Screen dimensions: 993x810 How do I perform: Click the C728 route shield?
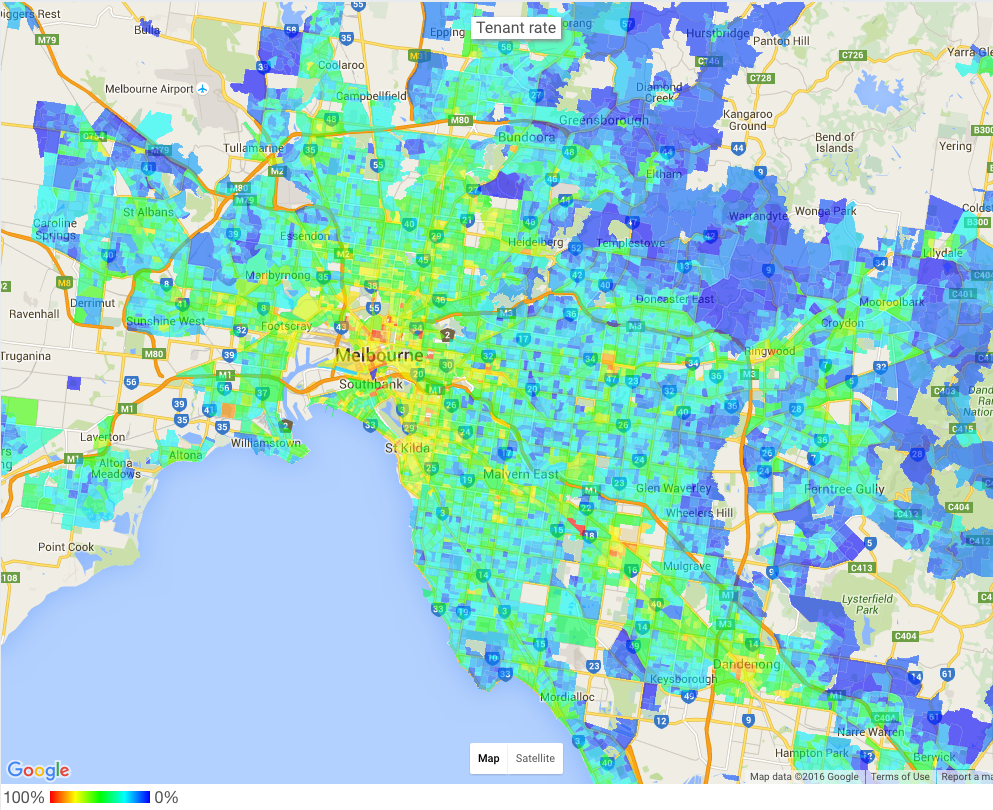click(762, 78)
